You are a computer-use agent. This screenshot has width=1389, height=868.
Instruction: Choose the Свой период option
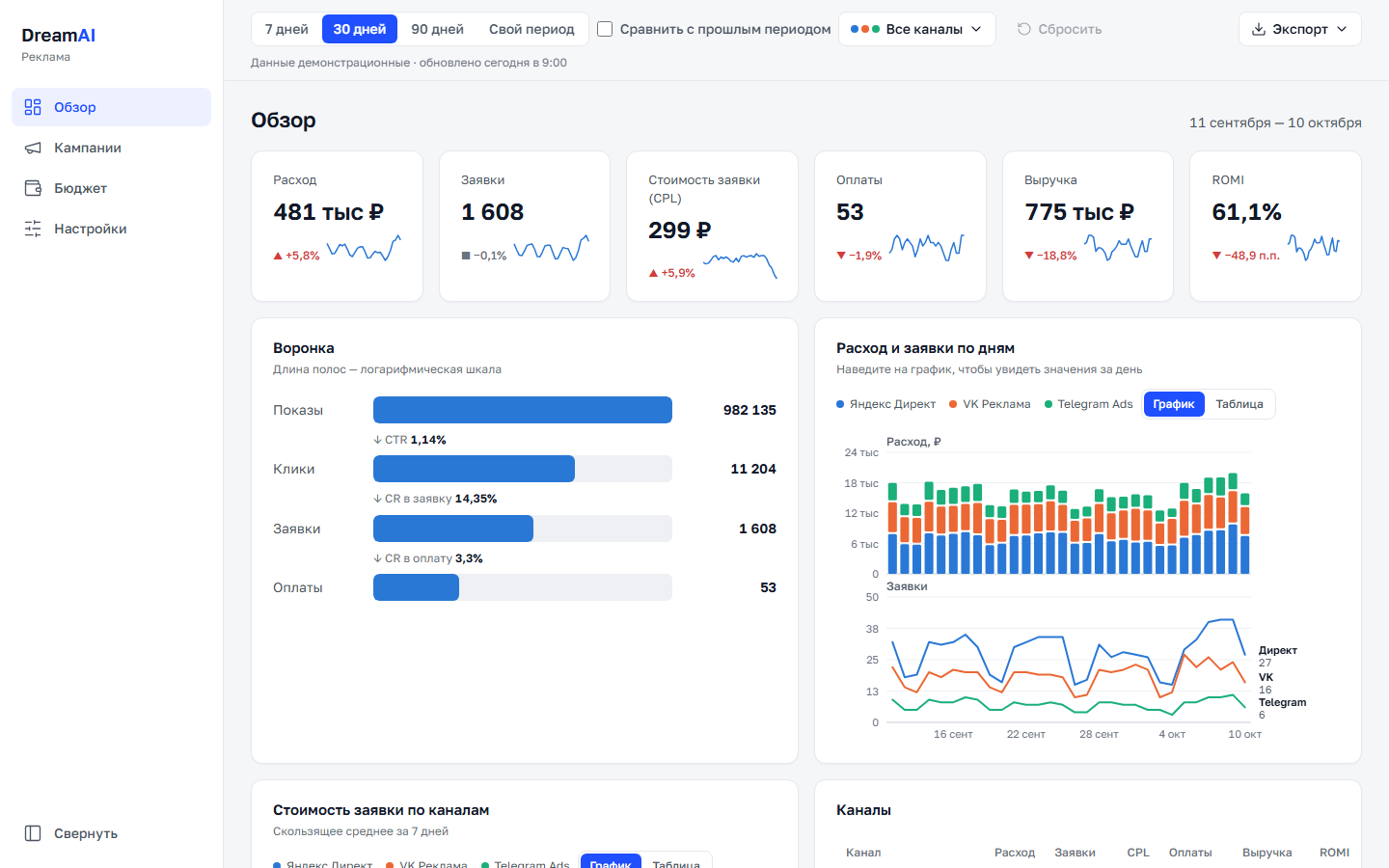click(x=531, y=29)
